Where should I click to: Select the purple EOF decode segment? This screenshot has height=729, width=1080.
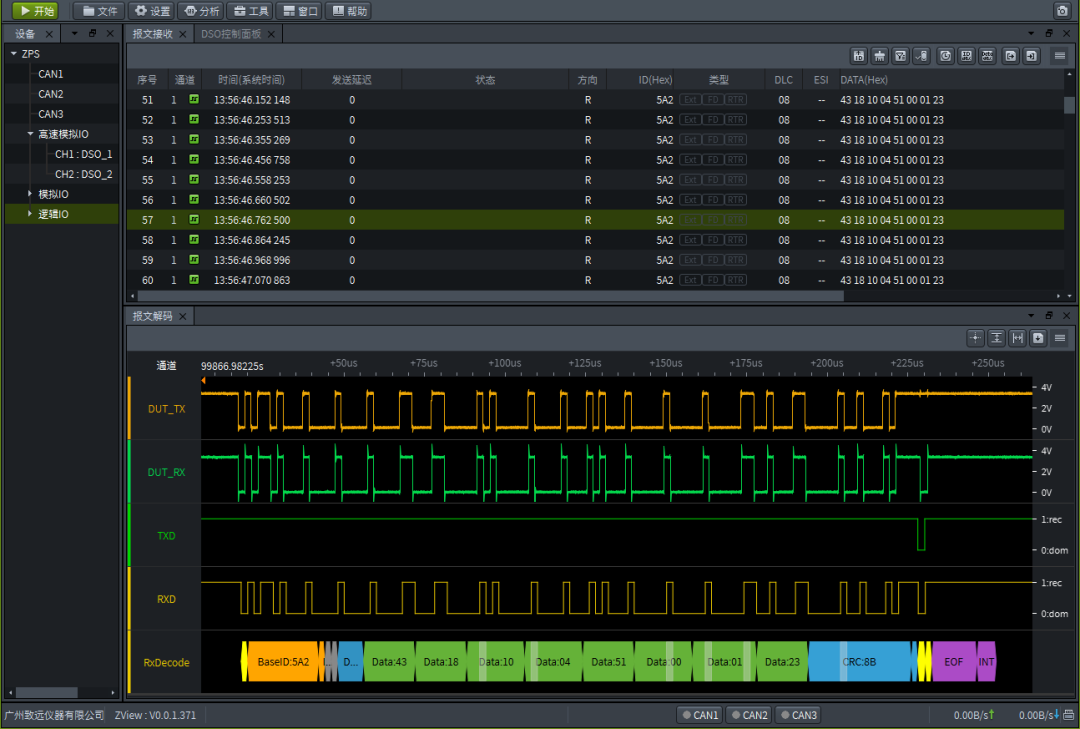(954, 661)
